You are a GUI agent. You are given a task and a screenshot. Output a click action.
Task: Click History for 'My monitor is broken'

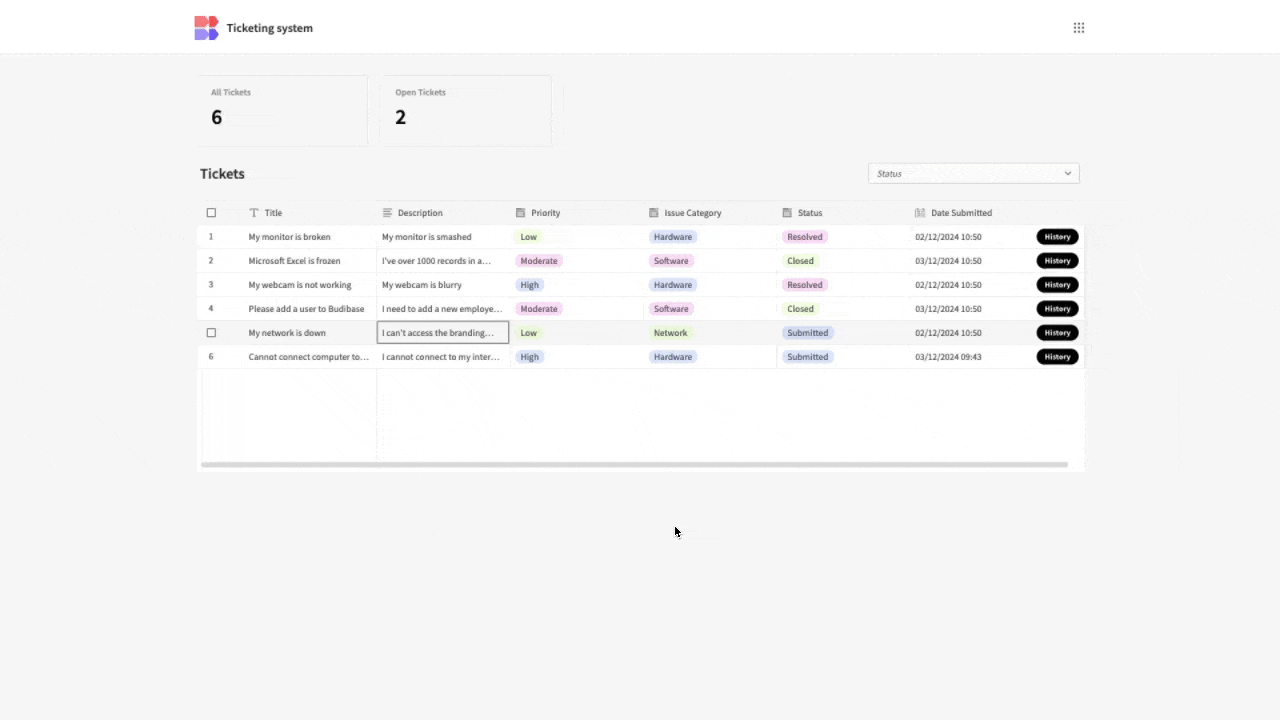pyautogui.click(x=1057, y=236)
